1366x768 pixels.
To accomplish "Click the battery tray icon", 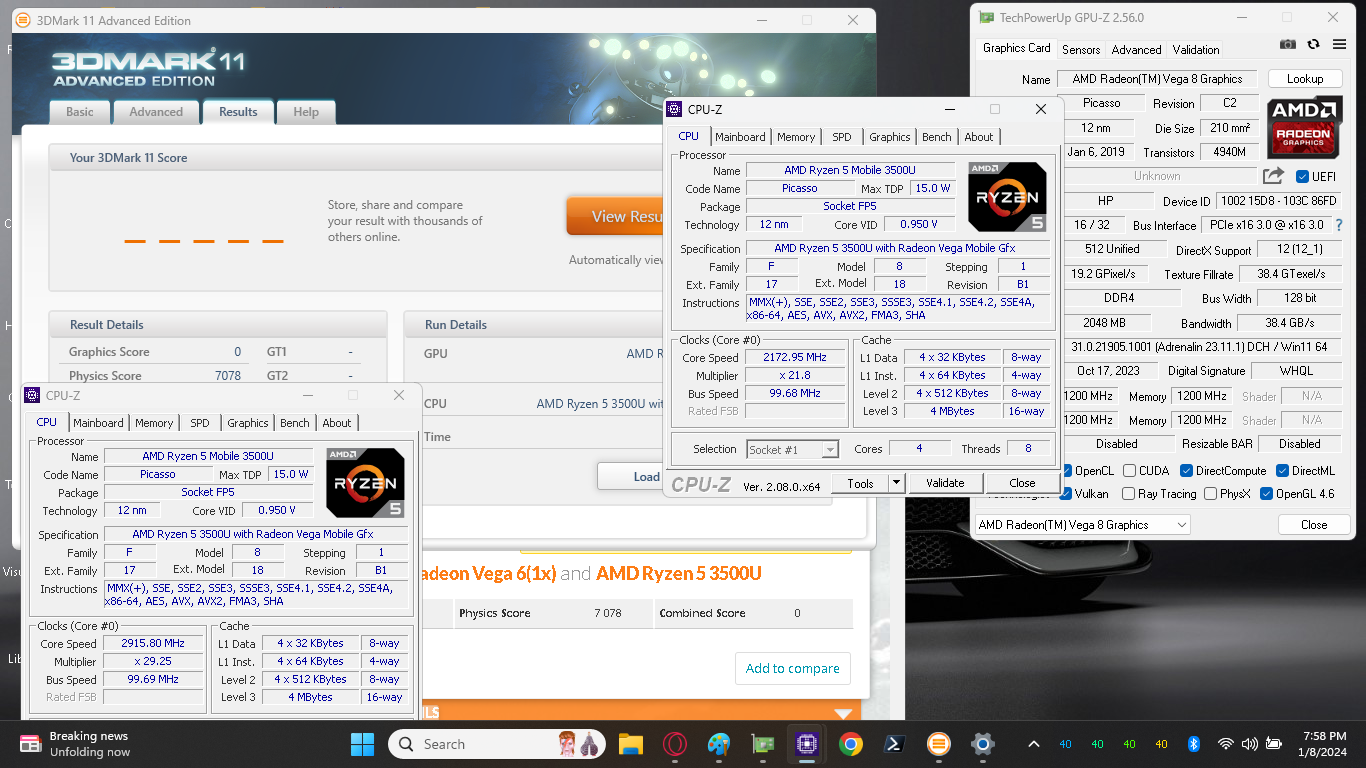I will point(1274,744).
